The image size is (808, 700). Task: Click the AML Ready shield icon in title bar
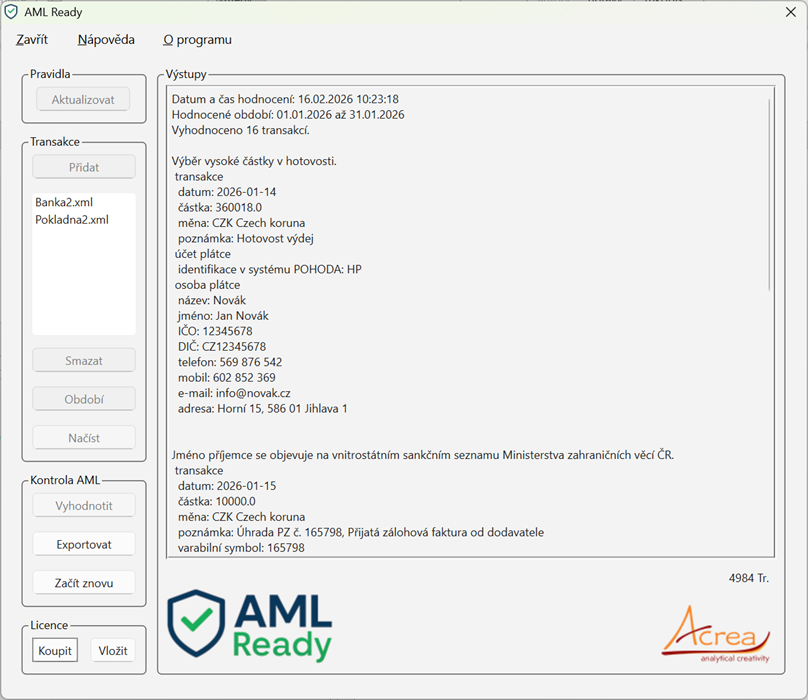[12, 13]
